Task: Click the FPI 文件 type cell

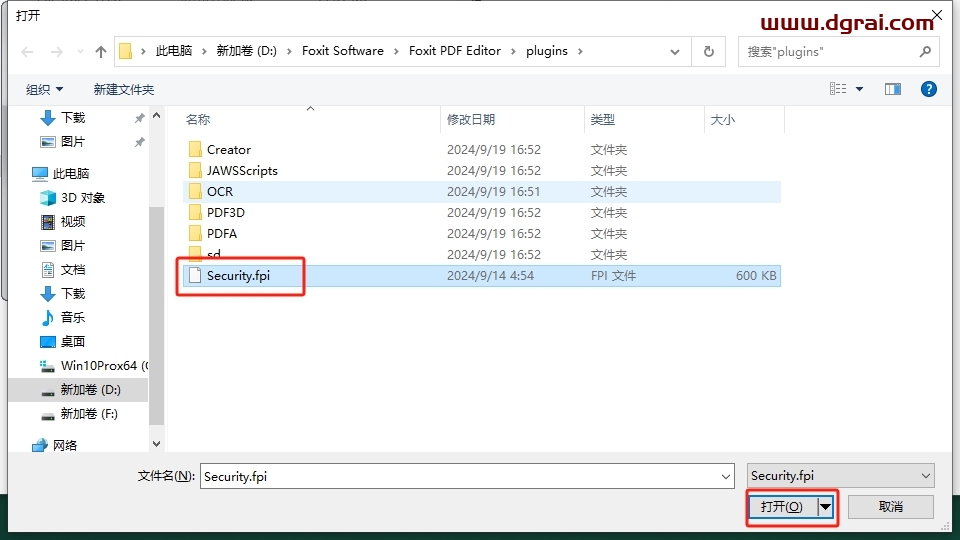Action: pyautogui.click(x=613, y=276)
